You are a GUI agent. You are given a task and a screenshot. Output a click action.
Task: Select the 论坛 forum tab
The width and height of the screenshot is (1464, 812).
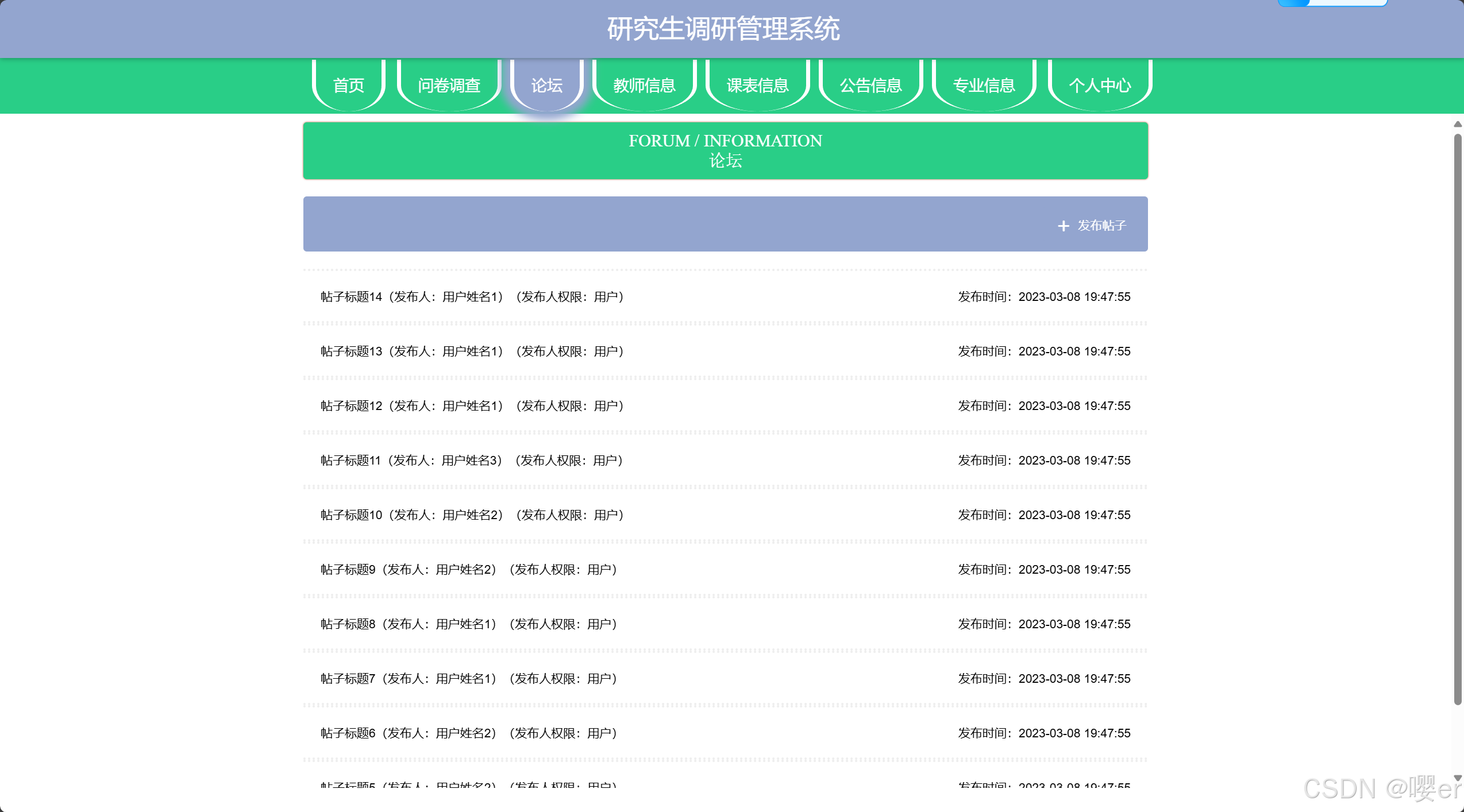pyautogui.click(x=546, y=86)
